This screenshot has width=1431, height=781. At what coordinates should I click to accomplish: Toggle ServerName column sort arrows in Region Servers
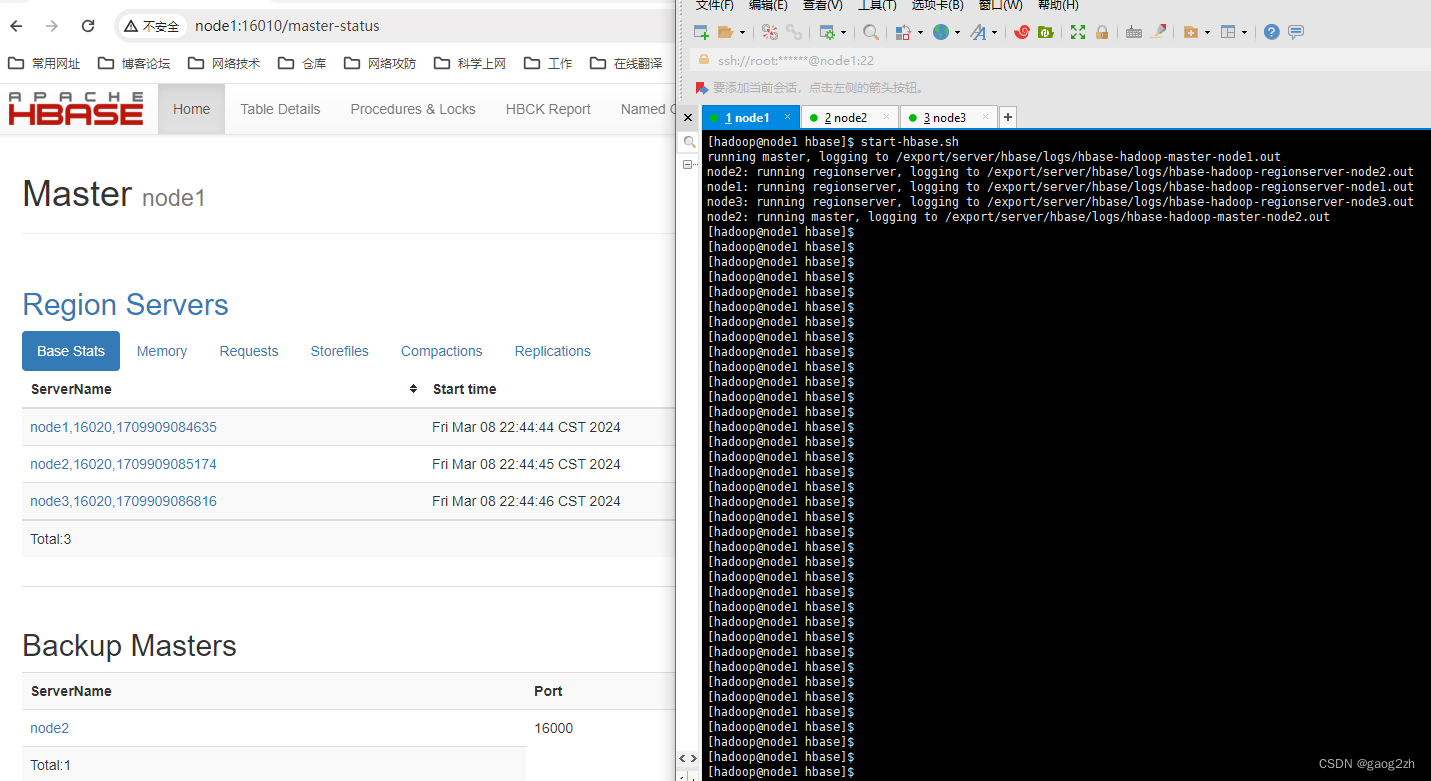(413, 389)
